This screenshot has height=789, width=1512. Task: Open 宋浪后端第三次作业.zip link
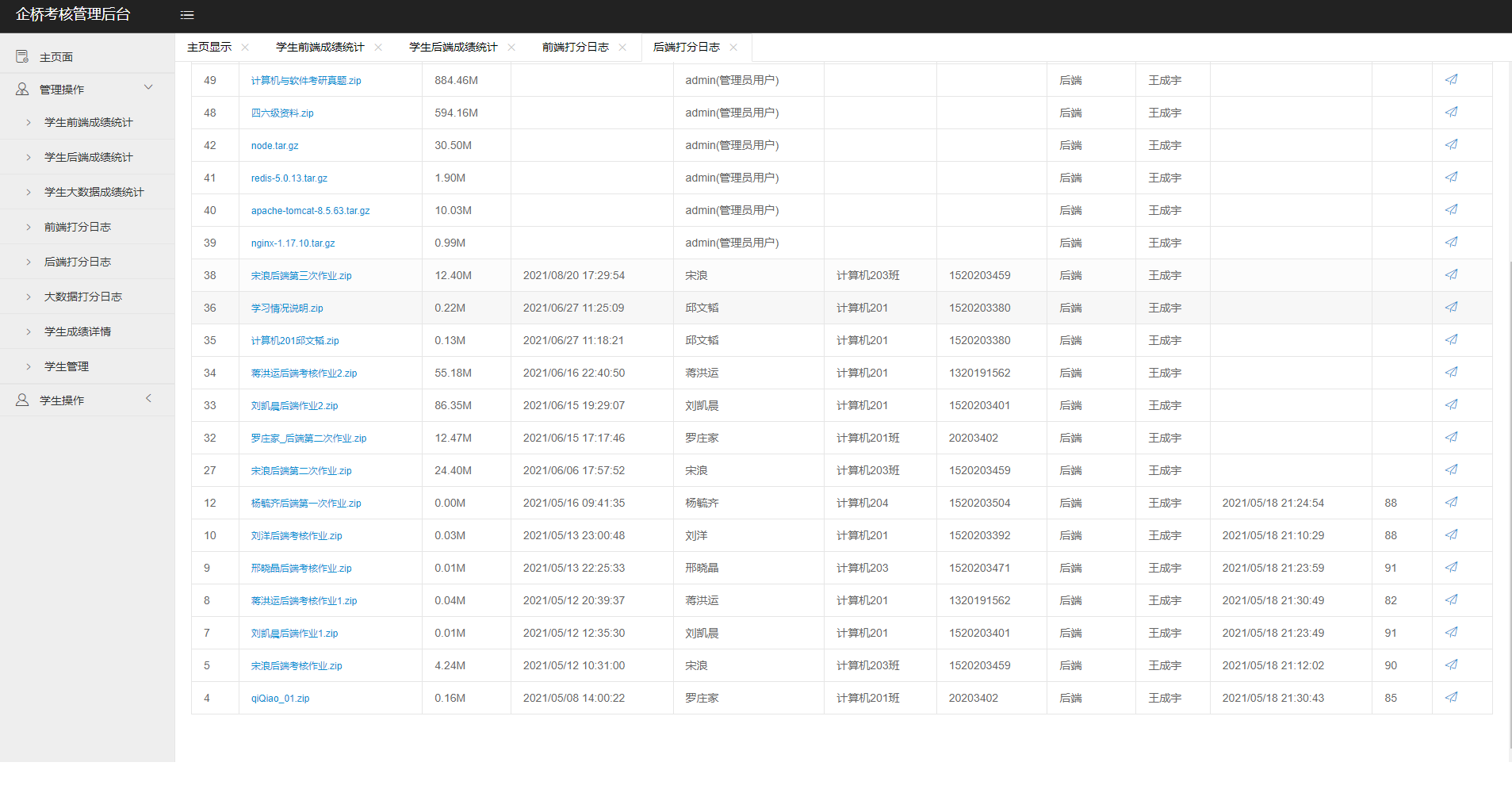pos(301,276)
